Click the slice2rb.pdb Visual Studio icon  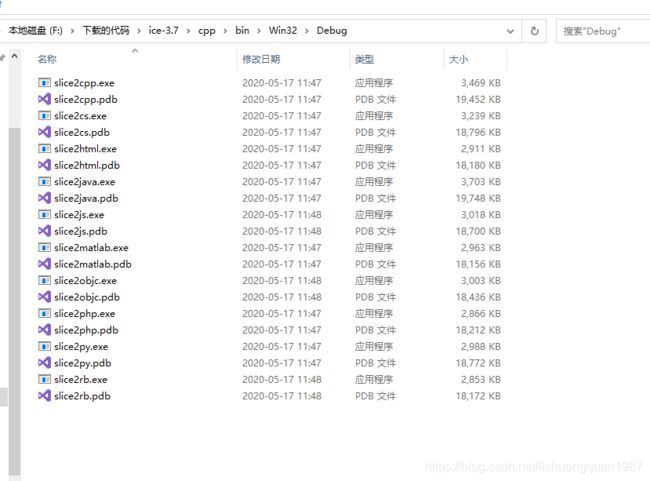[x=44, y=396]
